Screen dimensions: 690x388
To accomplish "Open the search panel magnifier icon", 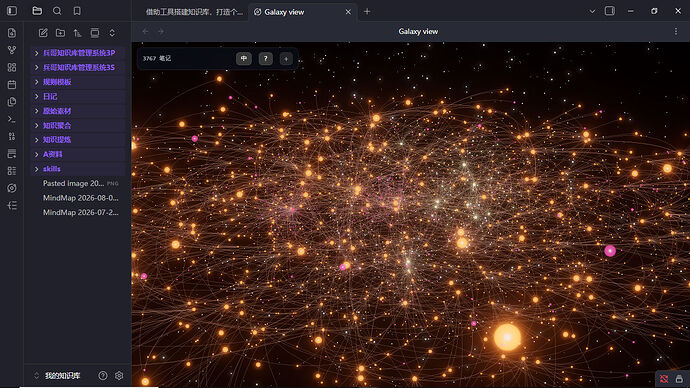I will pos(57,11).
